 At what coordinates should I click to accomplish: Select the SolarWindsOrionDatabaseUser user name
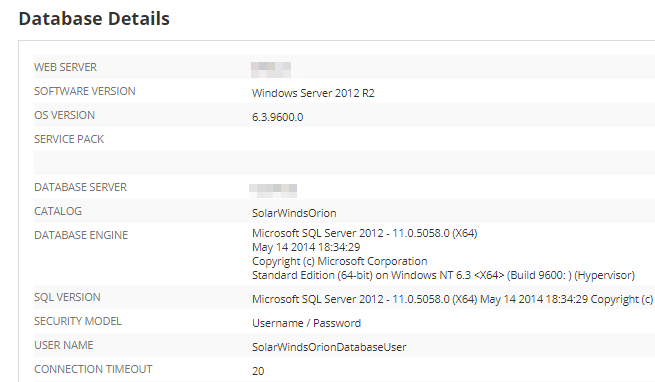329,347
